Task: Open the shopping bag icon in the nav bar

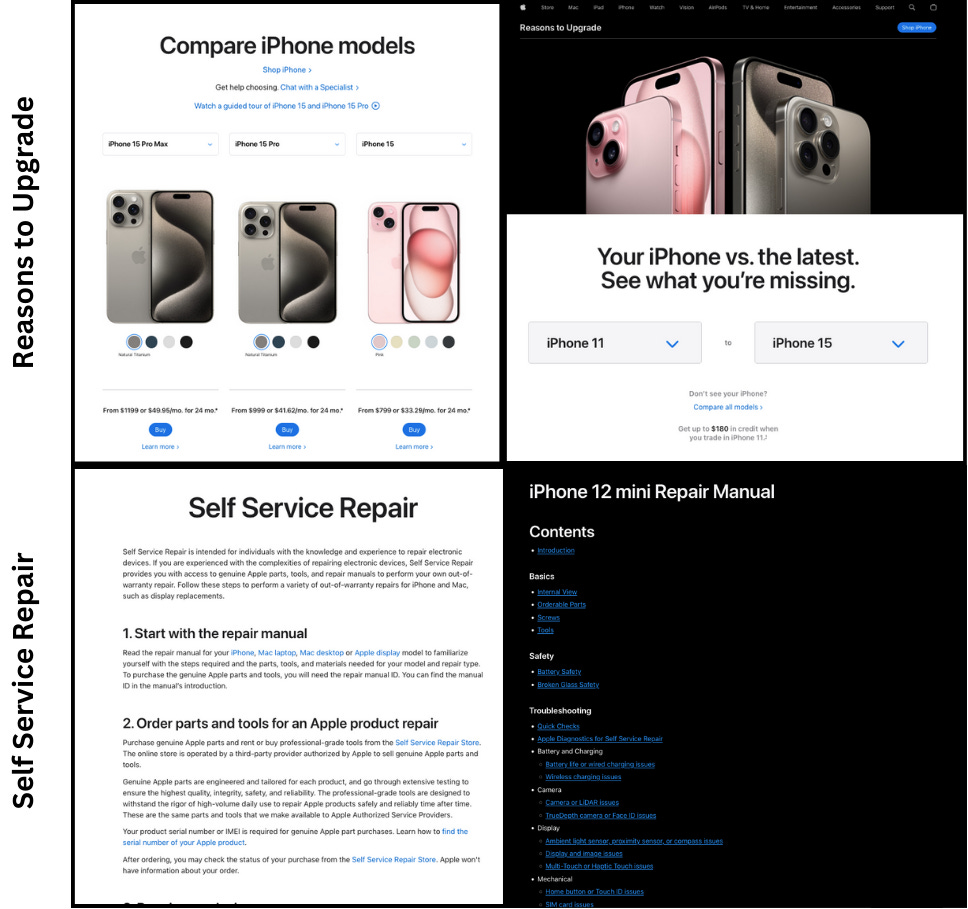Action: 933,7
